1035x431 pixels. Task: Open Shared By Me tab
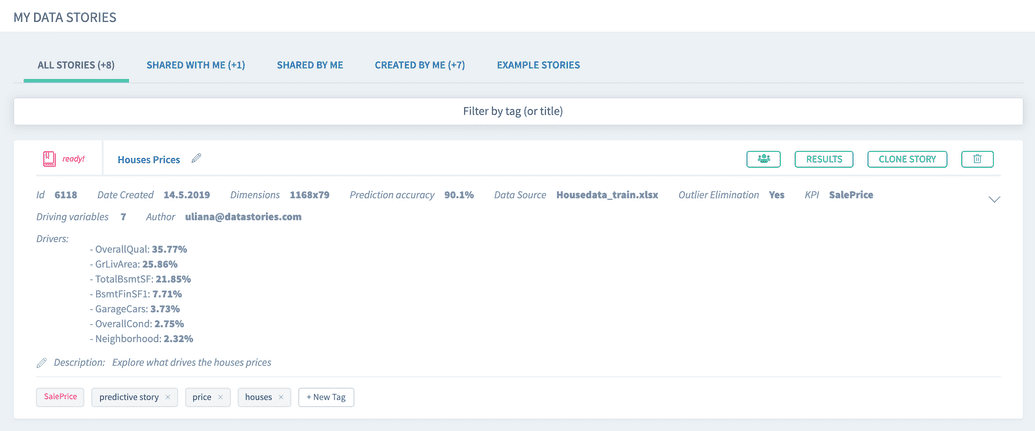pyautogui.click(x=310, y=65)
